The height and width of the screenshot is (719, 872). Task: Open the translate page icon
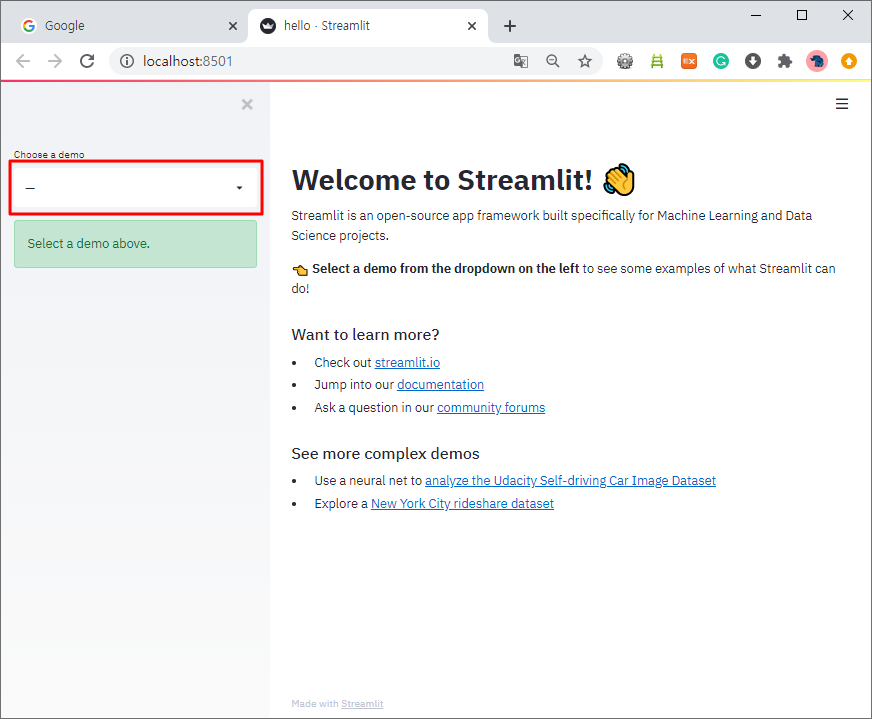click(x=521, y=61)
